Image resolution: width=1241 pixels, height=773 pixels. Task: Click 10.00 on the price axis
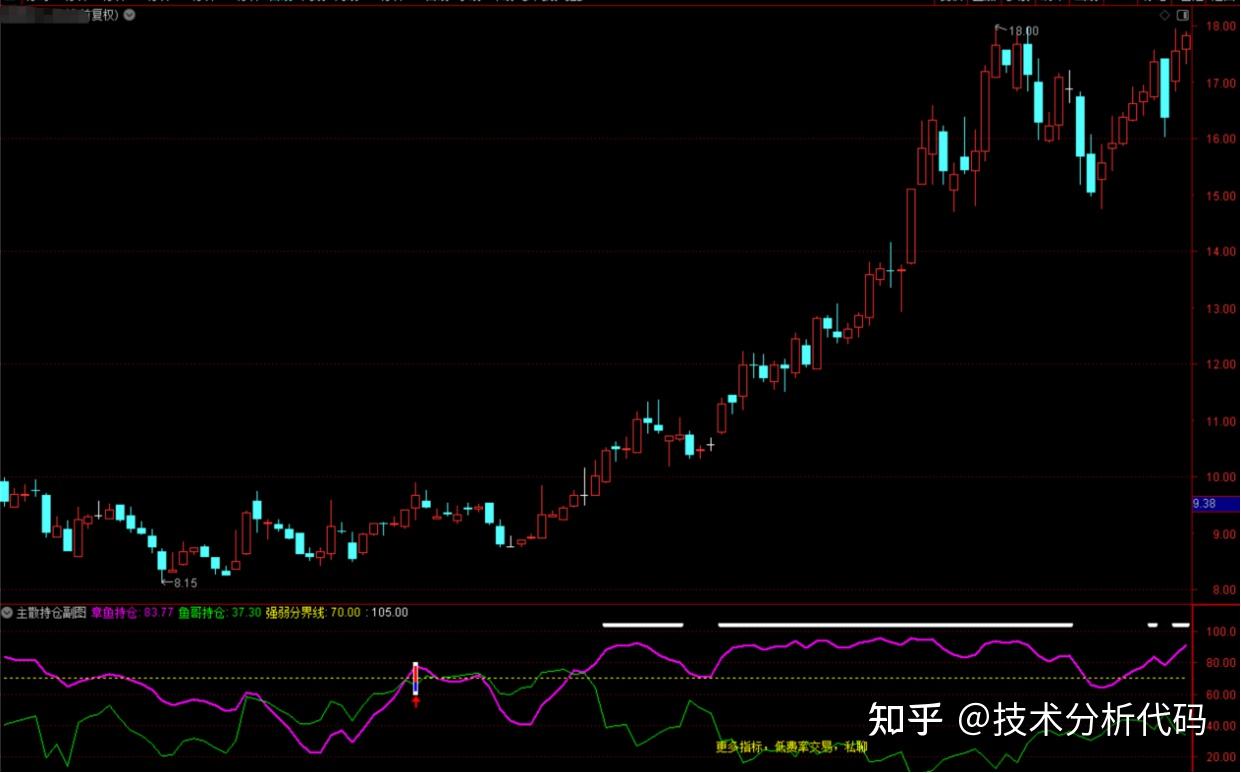click(1221, 478)
